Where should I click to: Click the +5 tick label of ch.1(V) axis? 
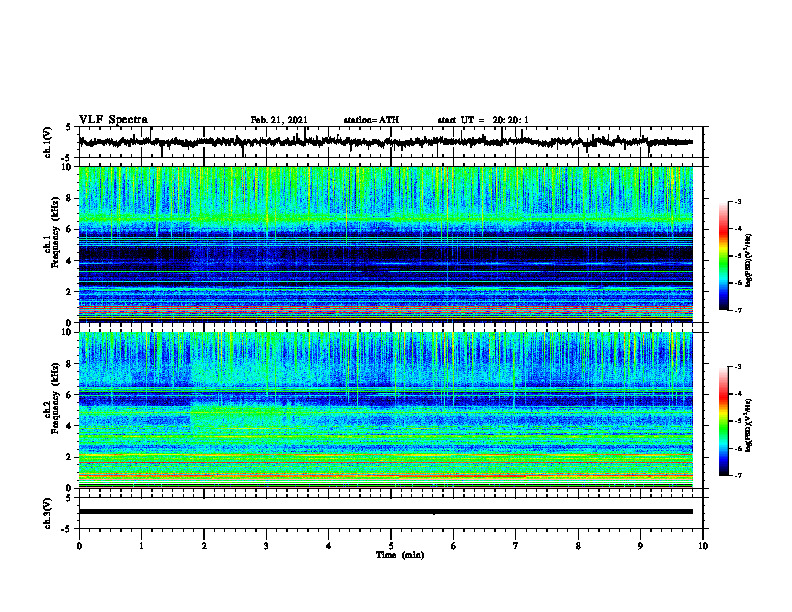coord(68,127)
